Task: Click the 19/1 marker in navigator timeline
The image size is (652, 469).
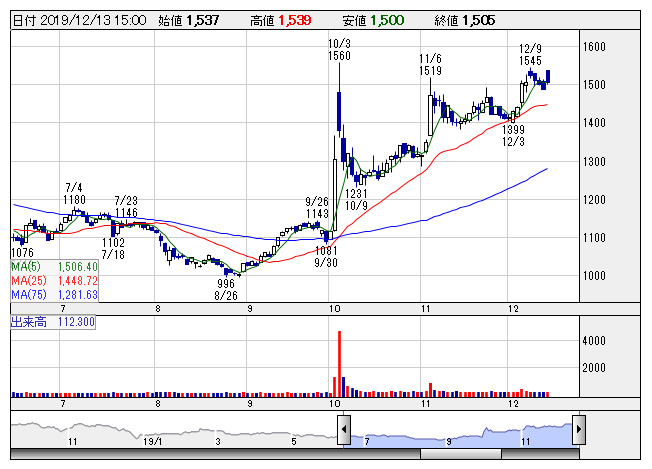Action: (152, 442)
